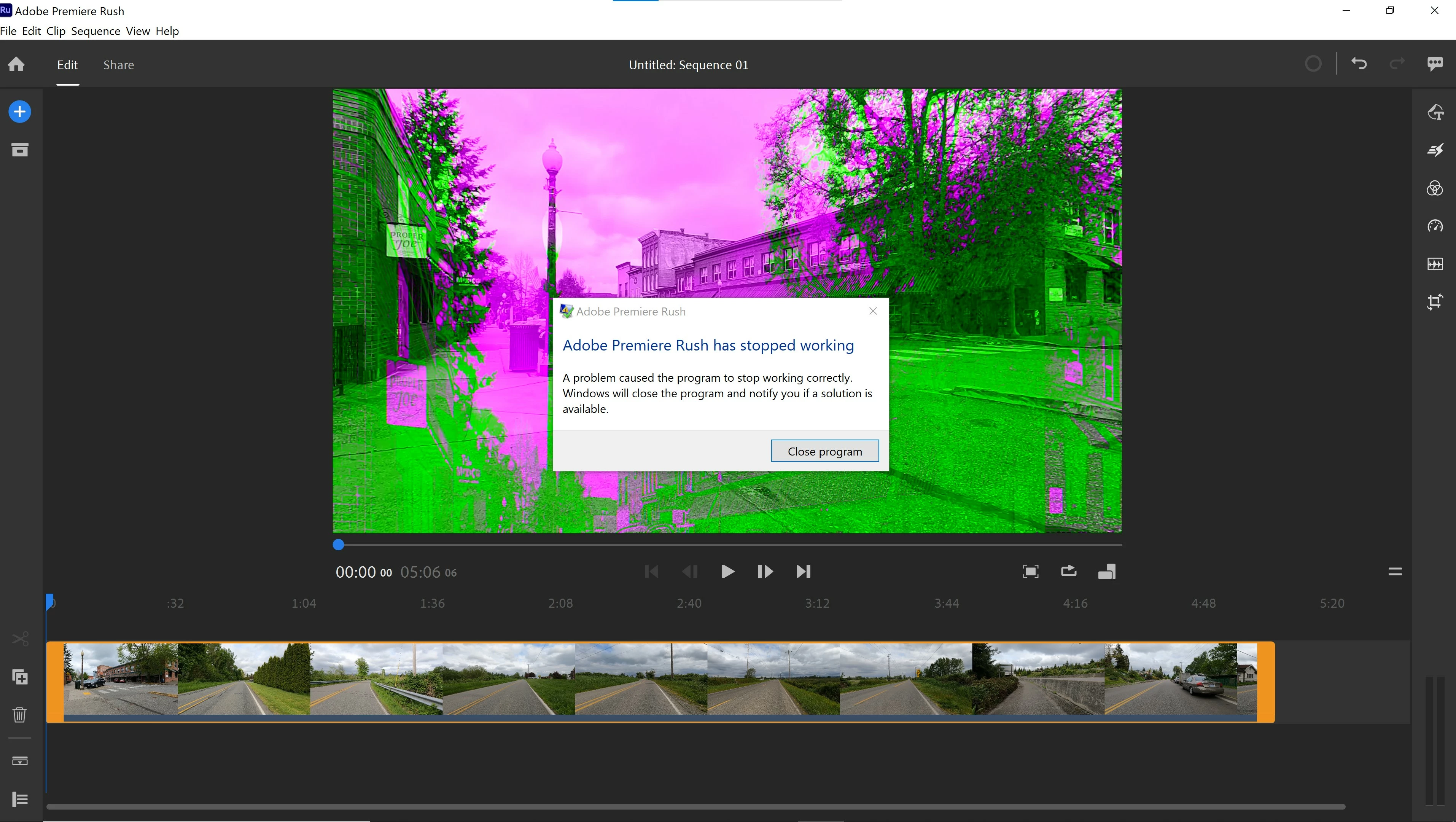
Task: Open the Color panel icon
Action: coord(1435,188)
